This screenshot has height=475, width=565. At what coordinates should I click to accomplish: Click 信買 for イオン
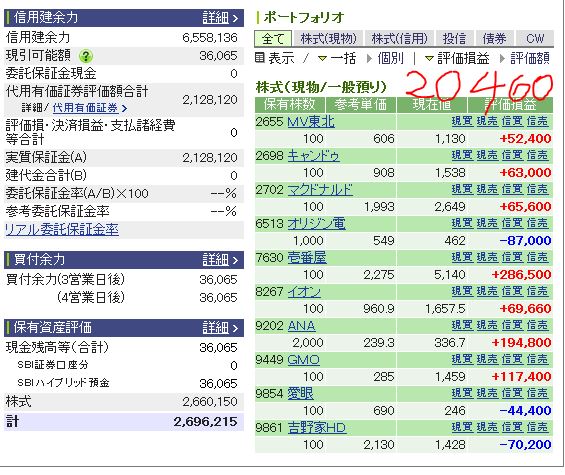512,291
